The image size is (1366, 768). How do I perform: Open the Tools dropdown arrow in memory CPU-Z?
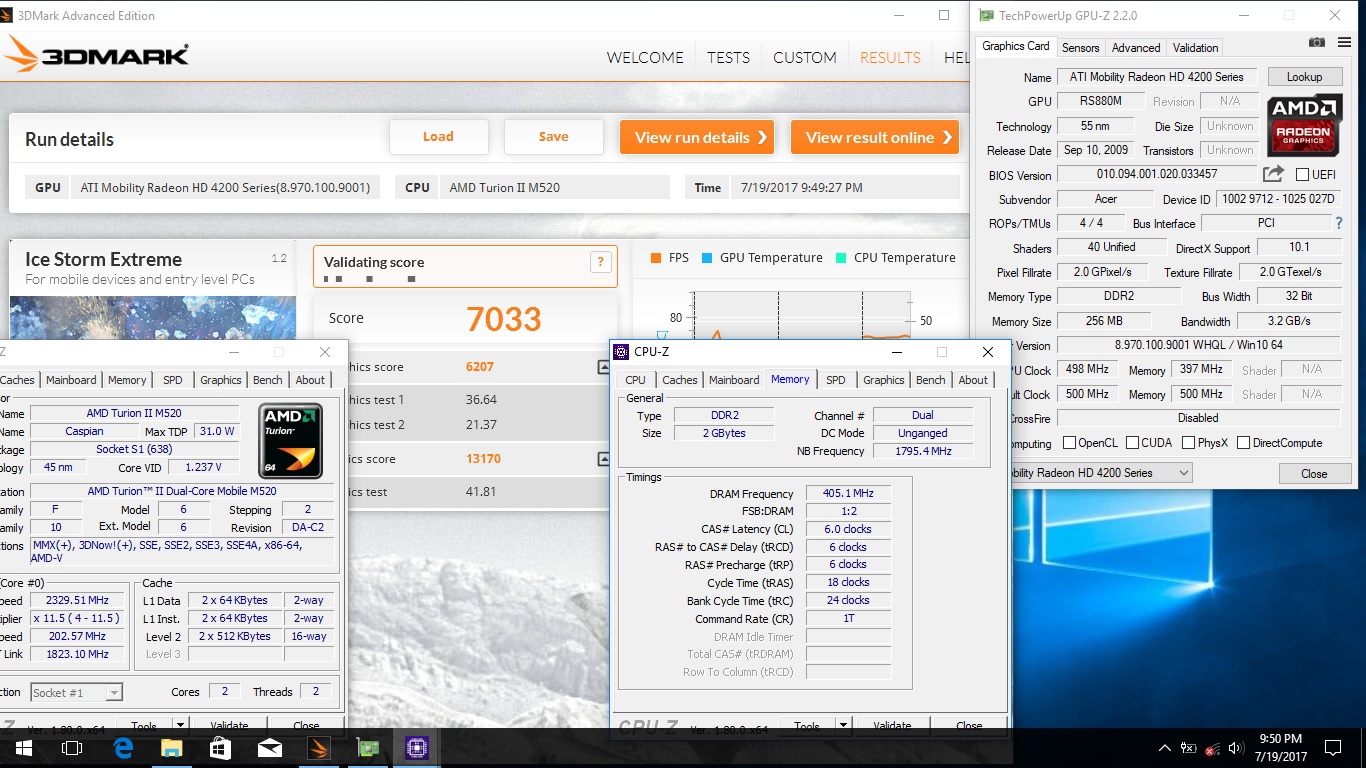click(843, 726)
